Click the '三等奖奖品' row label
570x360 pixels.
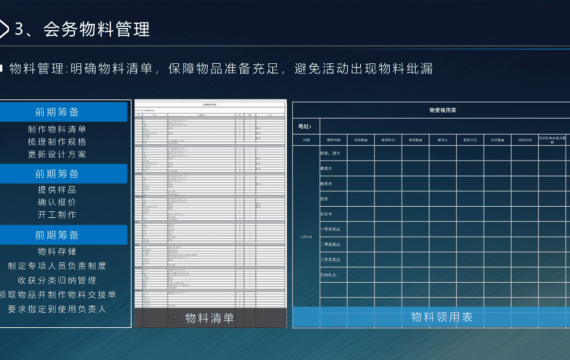tap(330, 260)
